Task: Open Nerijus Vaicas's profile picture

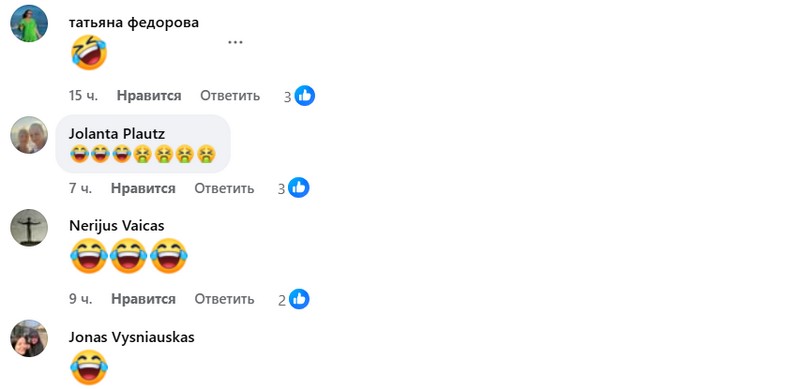Action: click(x=29, y=228)
